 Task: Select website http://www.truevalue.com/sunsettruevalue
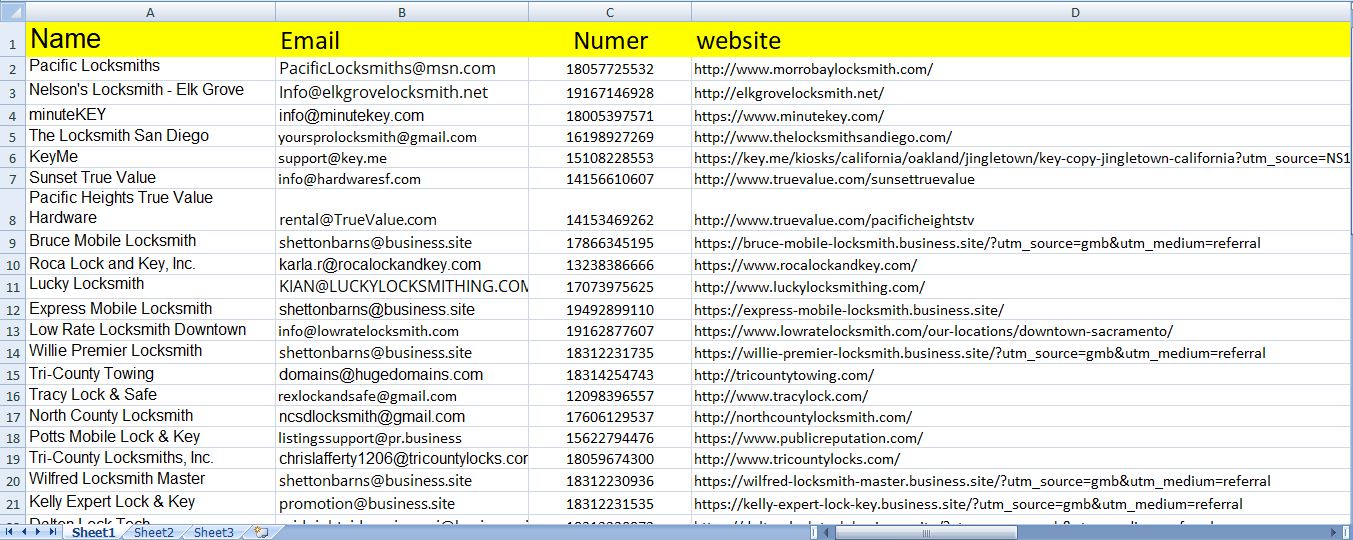click(x=1022, y=178)
